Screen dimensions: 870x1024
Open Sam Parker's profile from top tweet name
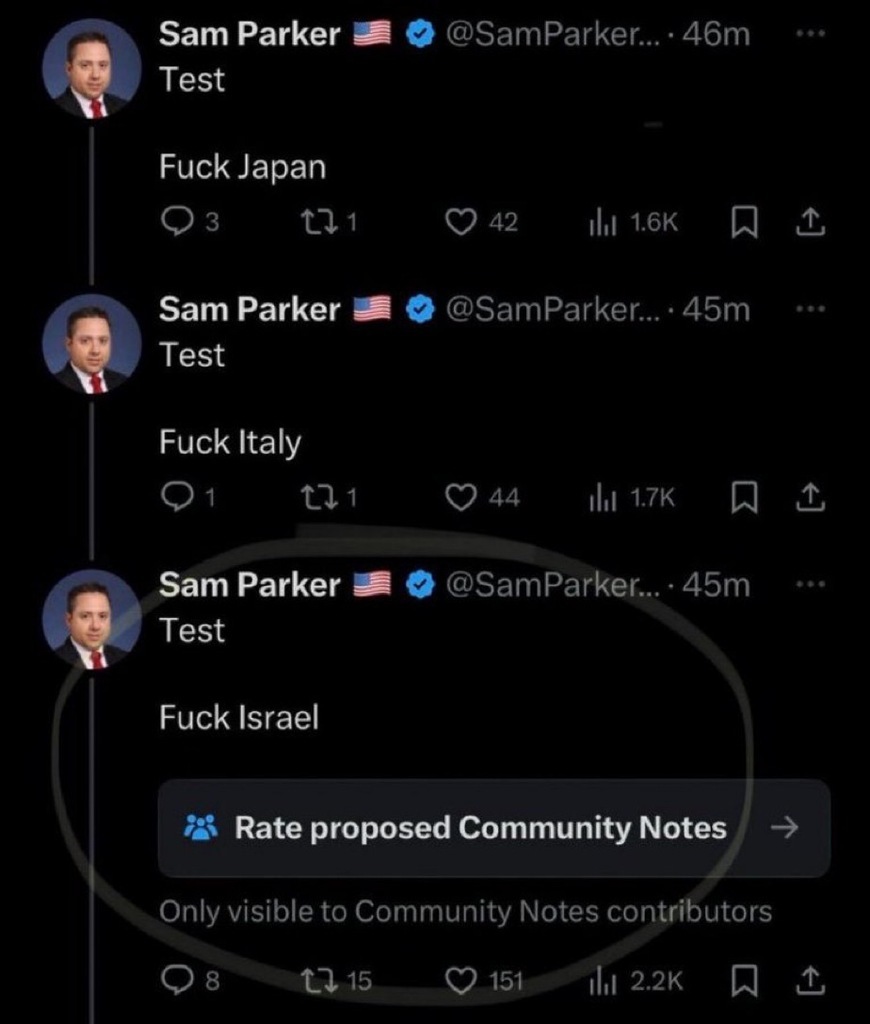tap(250, 35)
